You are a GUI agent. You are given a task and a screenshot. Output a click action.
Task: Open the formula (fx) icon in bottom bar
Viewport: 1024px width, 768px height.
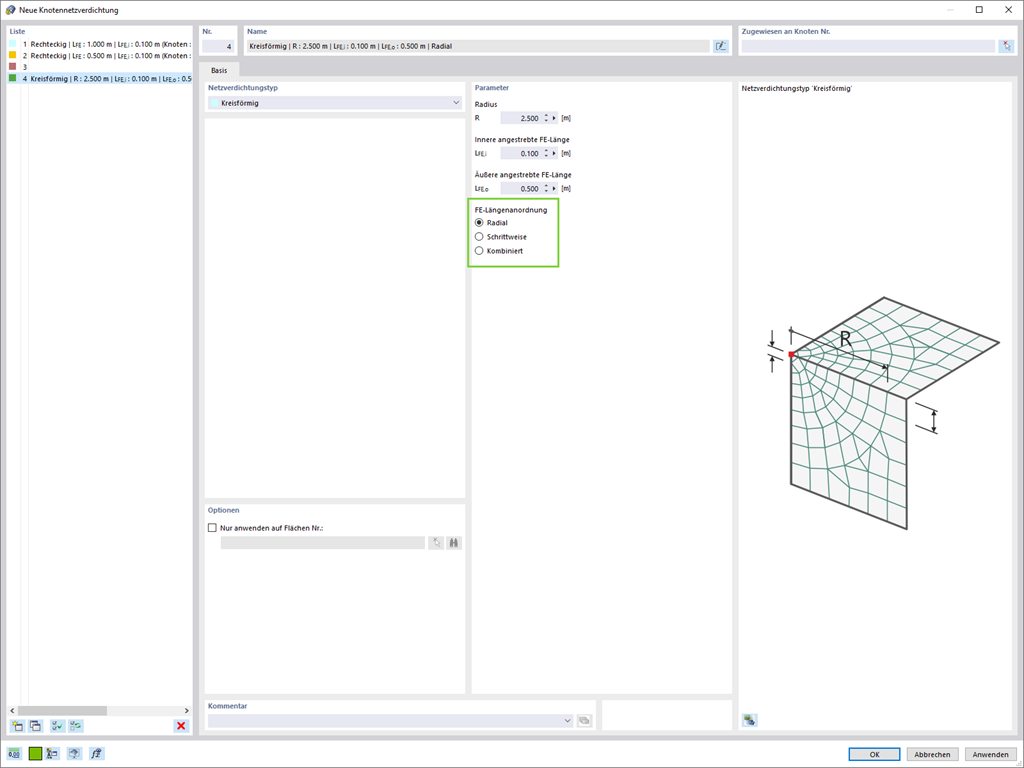click(97, 754)
